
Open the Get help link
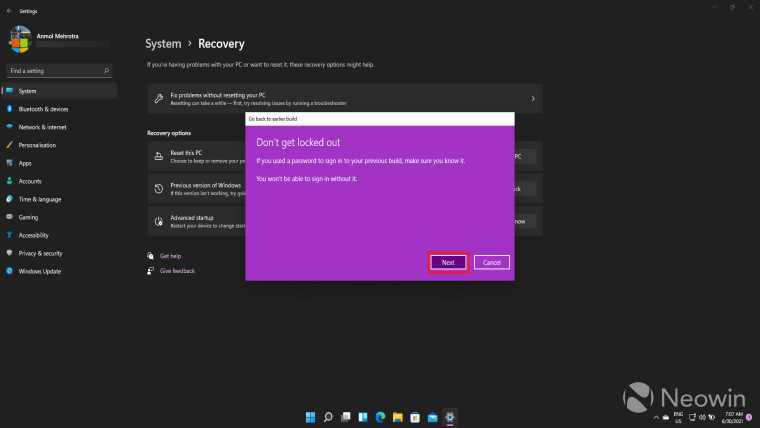(170, 256)
